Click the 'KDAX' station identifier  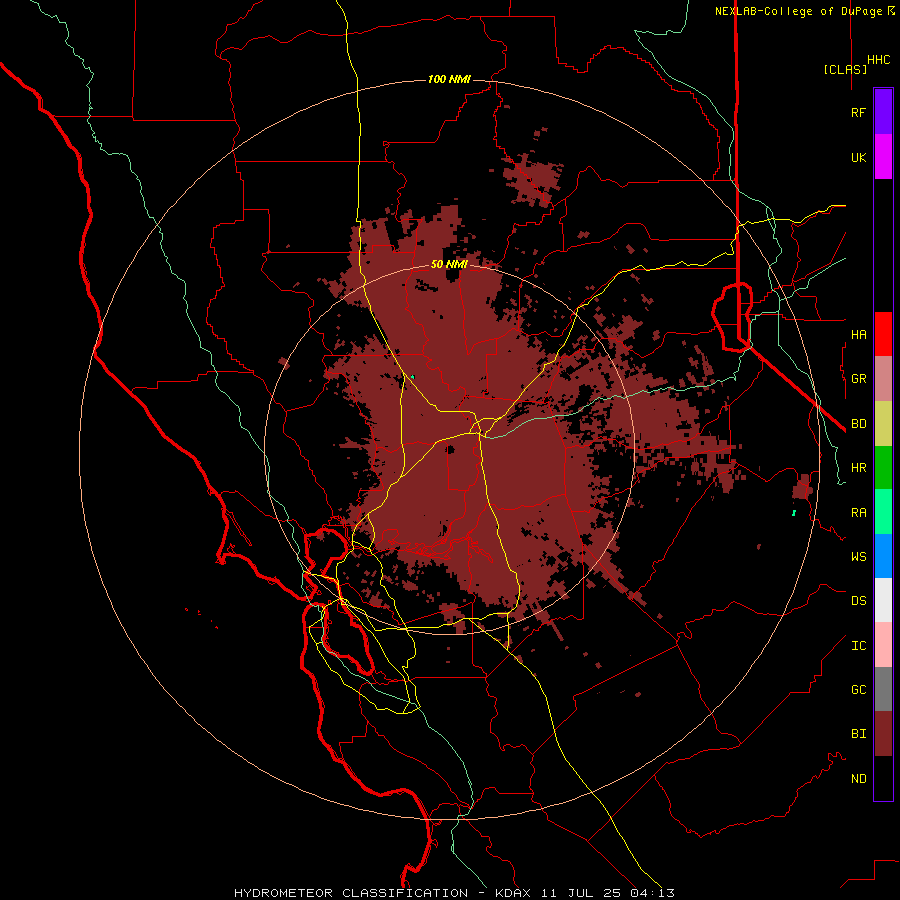tap(513, 893)
